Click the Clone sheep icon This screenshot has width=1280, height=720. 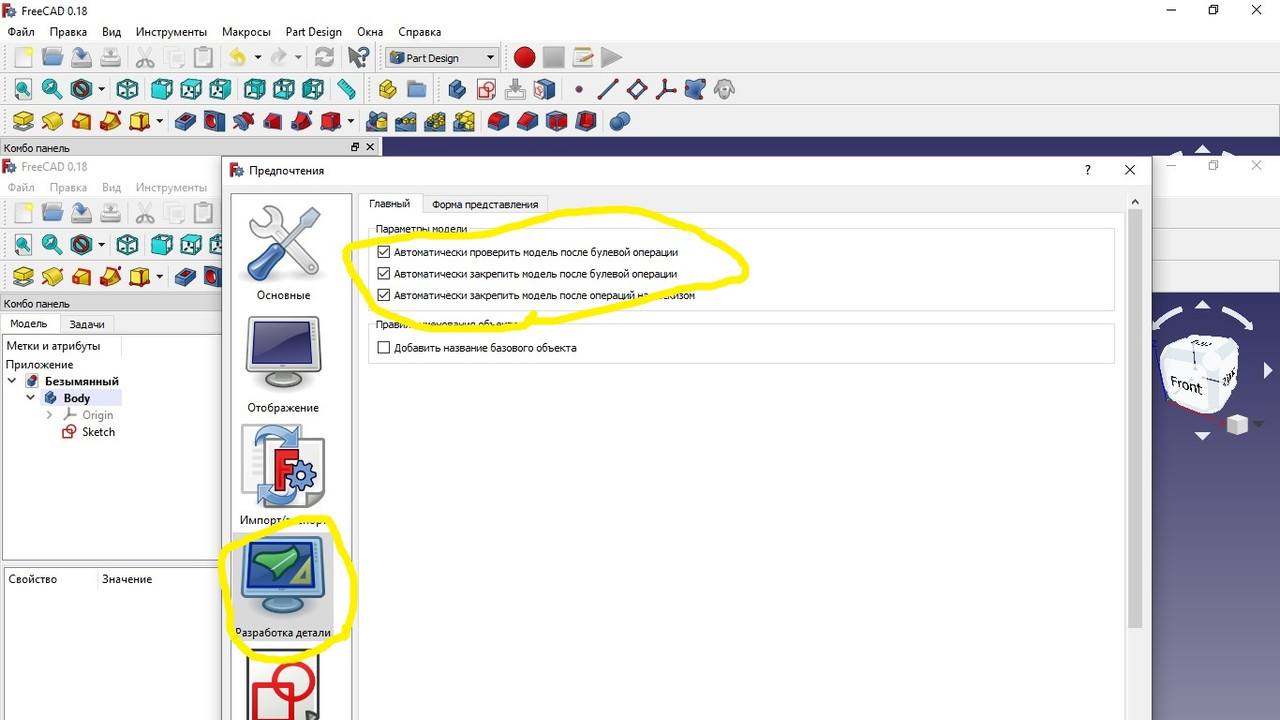click(725, 90)
